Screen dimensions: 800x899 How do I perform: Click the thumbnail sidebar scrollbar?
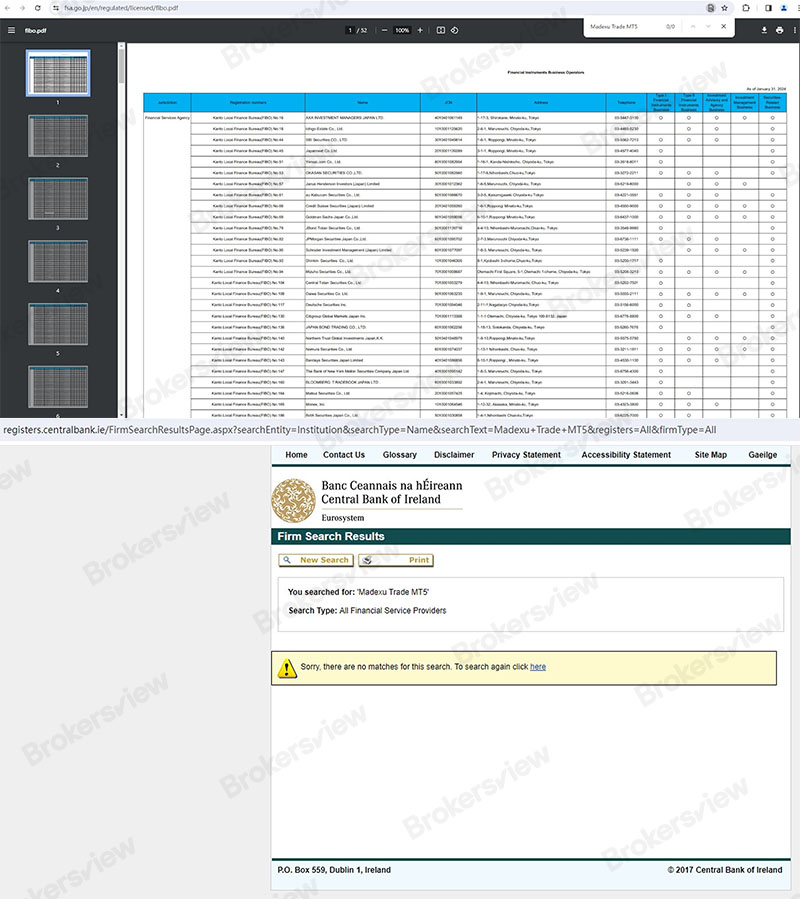click(121, 66)
